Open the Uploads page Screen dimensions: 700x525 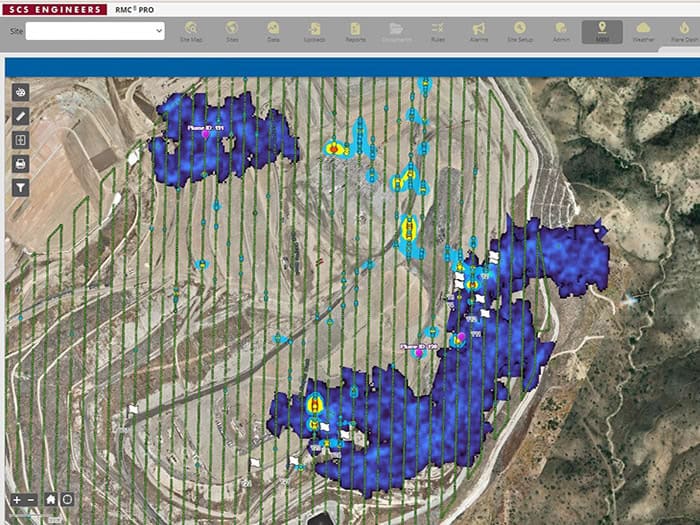pyautogui.click(x=314, y=32)
